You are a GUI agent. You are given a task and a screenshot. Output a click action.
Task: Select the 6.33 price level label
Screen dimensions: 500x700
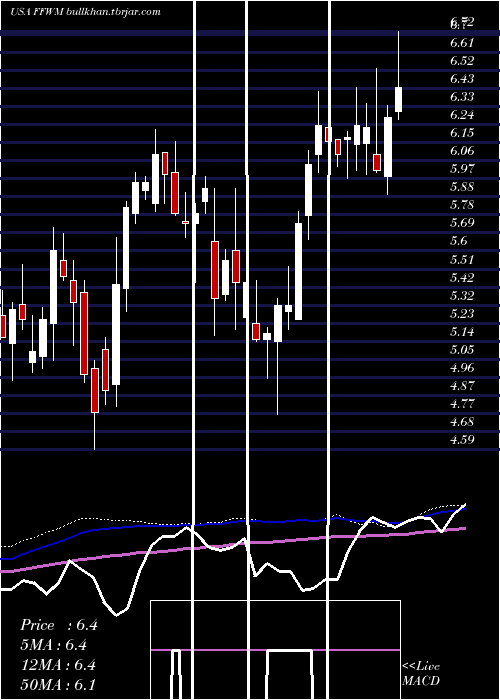pos(462,97)
